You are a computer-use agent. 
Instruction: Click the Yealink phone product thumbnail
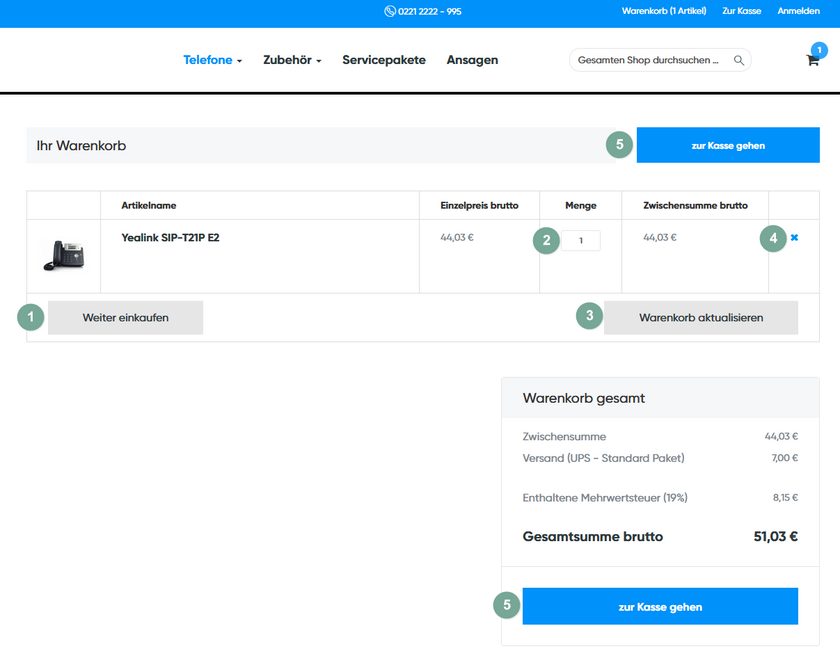point(63,255)
